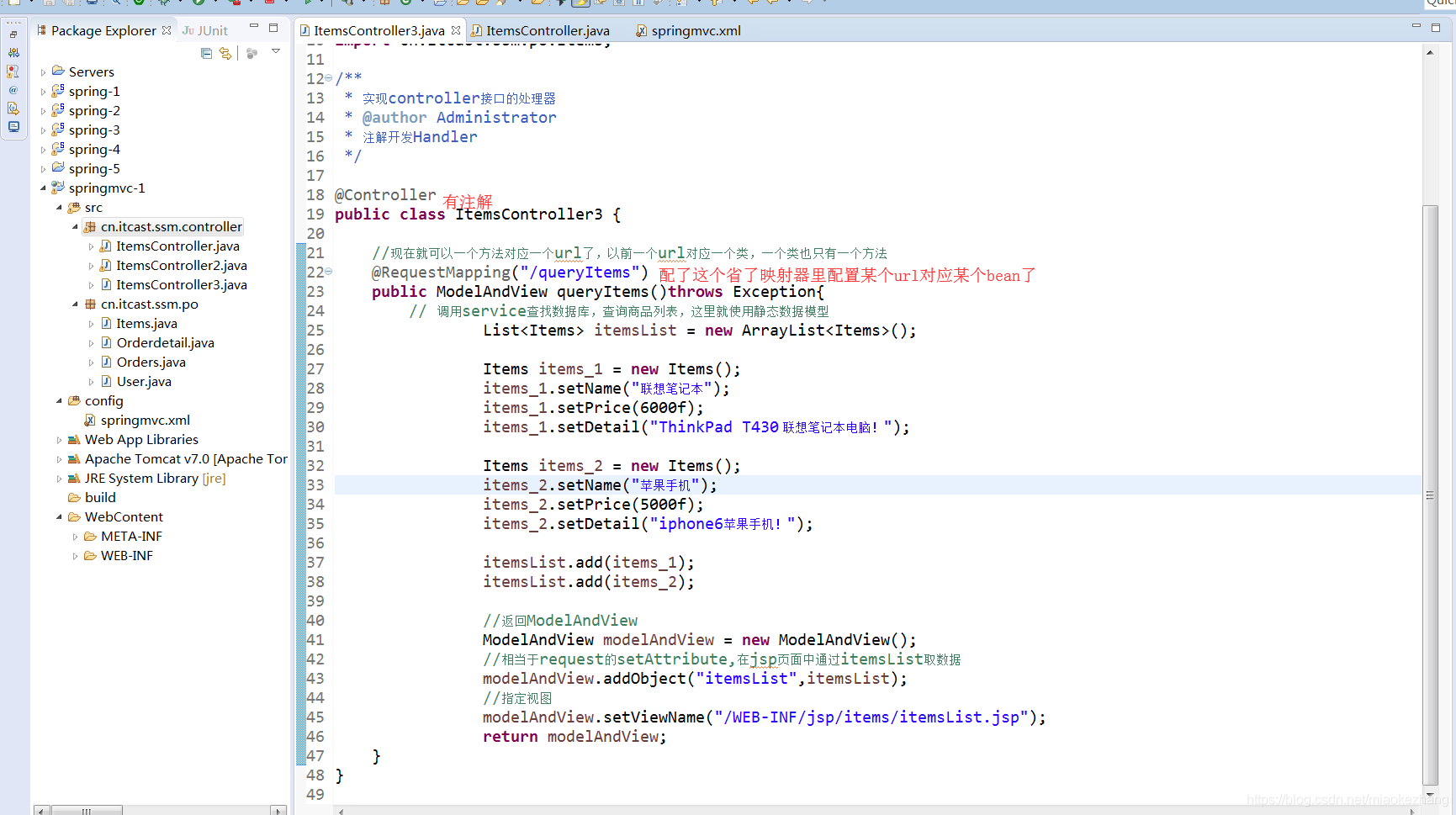Minimize the editor area
This screenshot has height=815, width=1456.
coord(1416,27)
